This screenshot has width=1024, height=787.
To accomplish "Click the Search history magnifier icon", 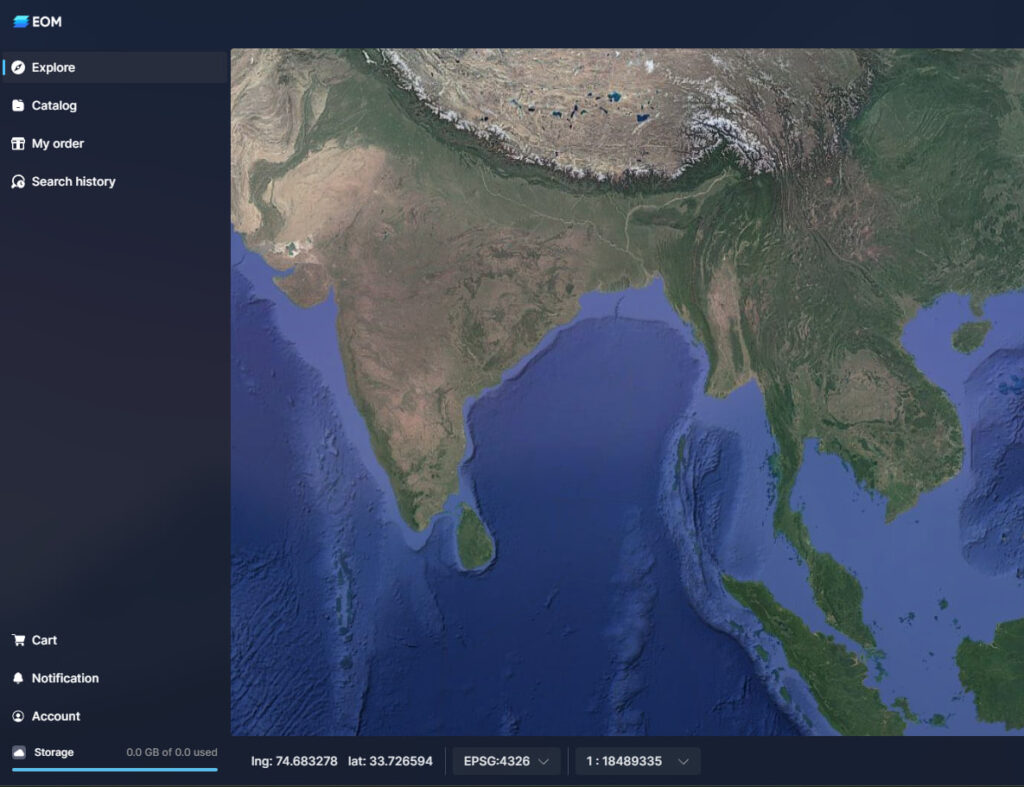I will pyautogui.click(x=18, y=182).
